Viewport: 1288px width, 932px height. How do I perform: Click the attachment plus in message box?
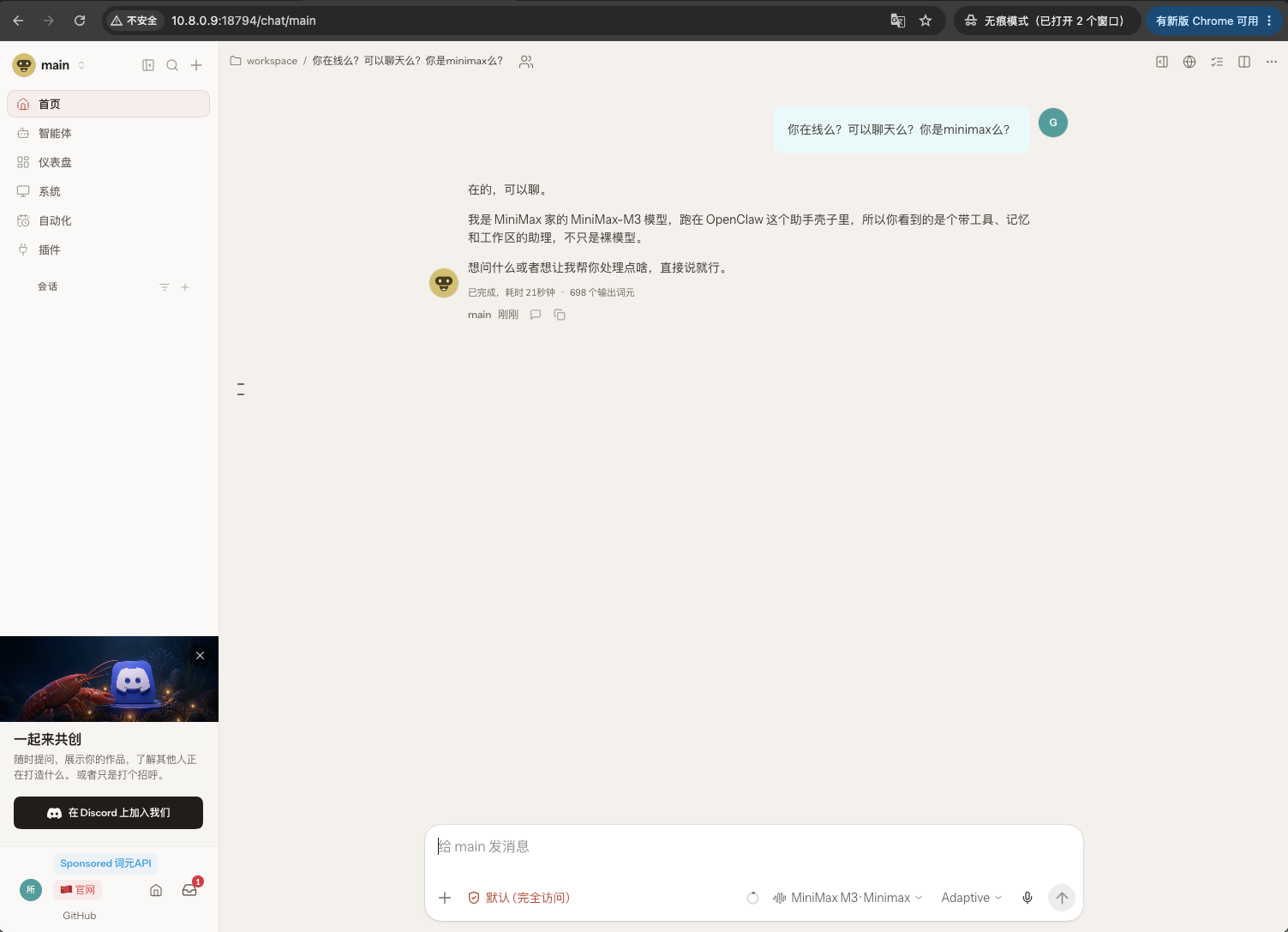coord(445,898)
